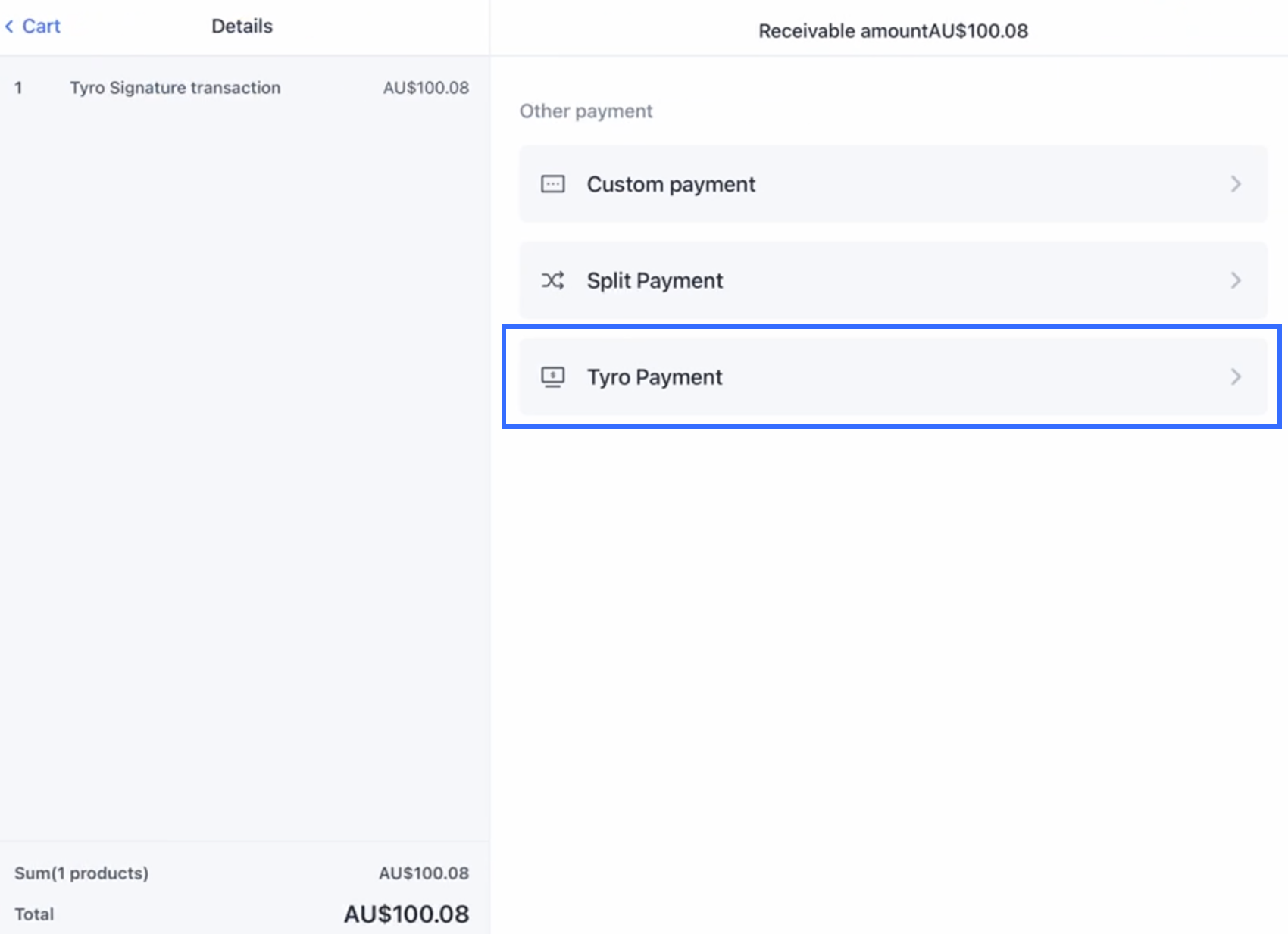The image size is (1288, 934).
Task: Open Tyro Payment via its right chevron
Action: pyautogui.click(x=1236, y=376)
